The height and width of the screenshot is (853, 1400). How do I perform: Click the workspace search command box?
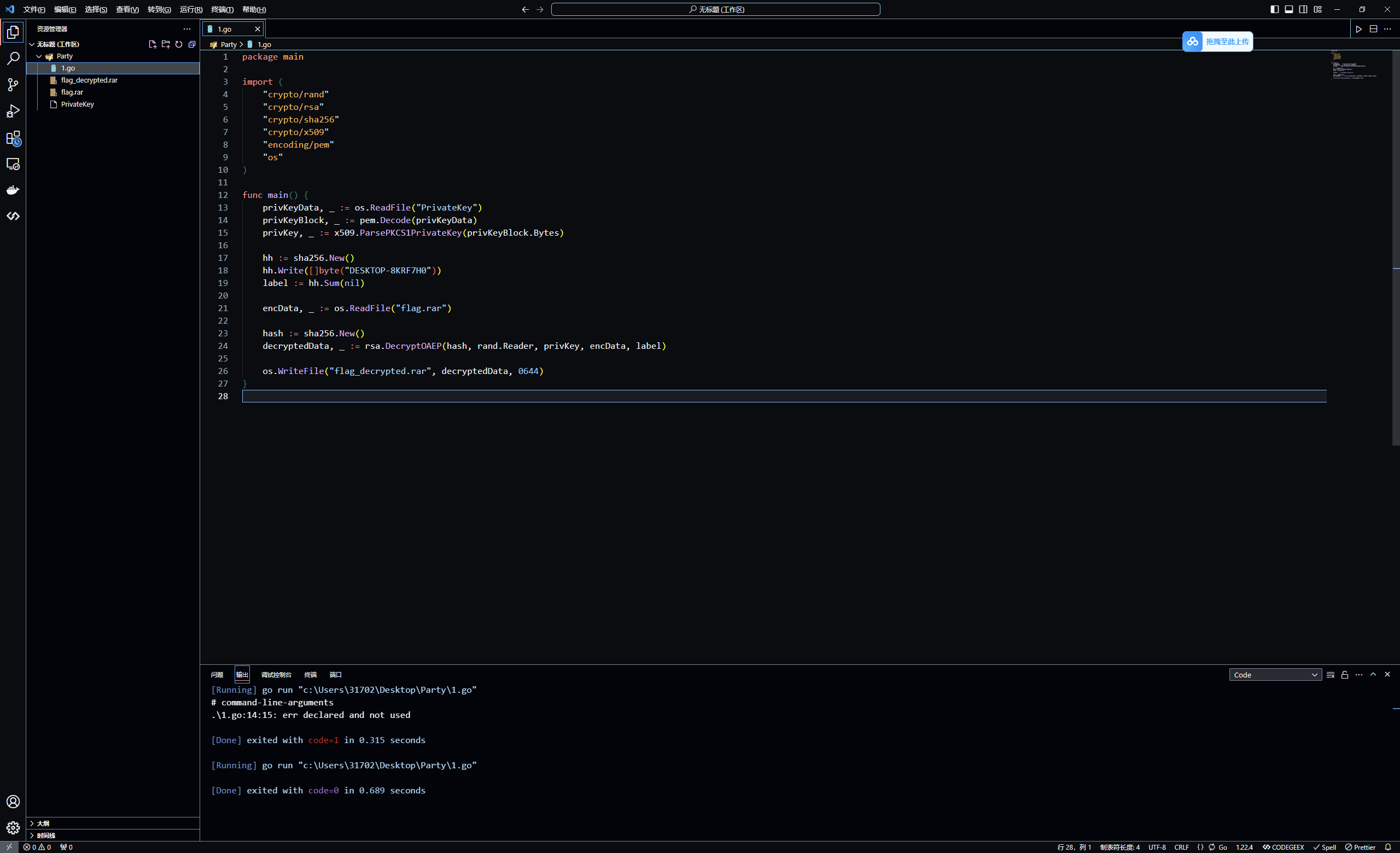[x=716, y=9]
